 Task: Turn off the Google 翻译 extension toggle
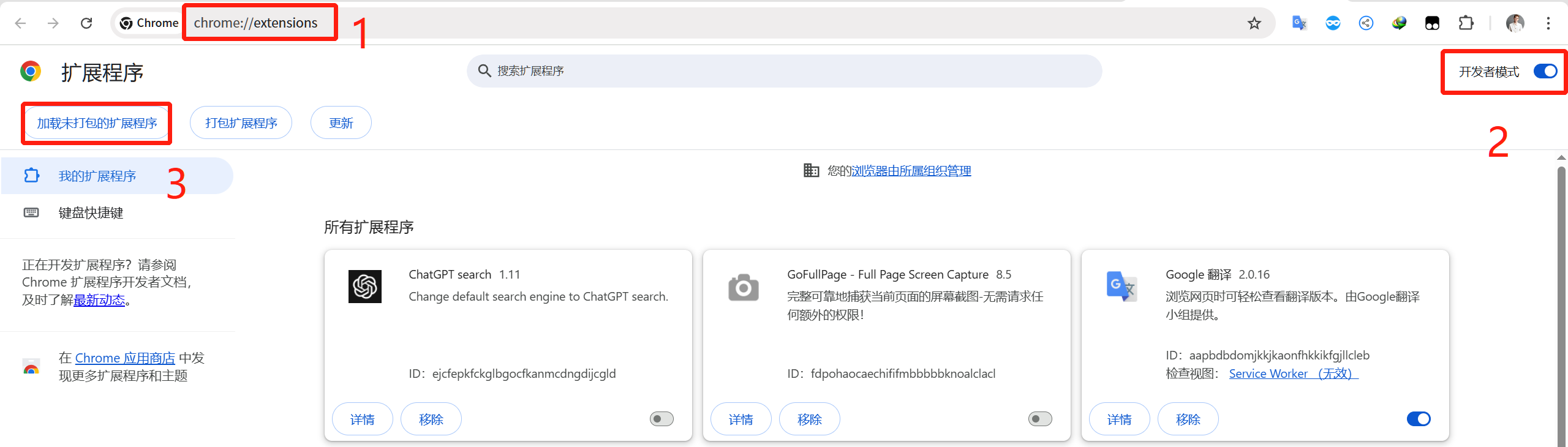(1419, 419)
